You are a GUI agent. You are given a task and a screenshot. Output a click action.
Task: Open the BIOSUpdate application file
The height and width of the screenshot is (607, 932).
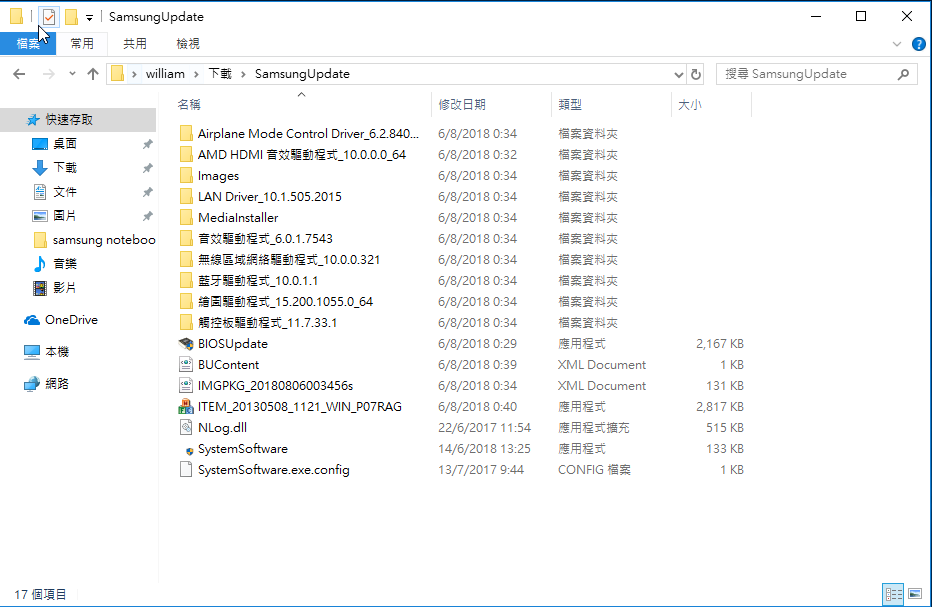click(x=232, y=344)
